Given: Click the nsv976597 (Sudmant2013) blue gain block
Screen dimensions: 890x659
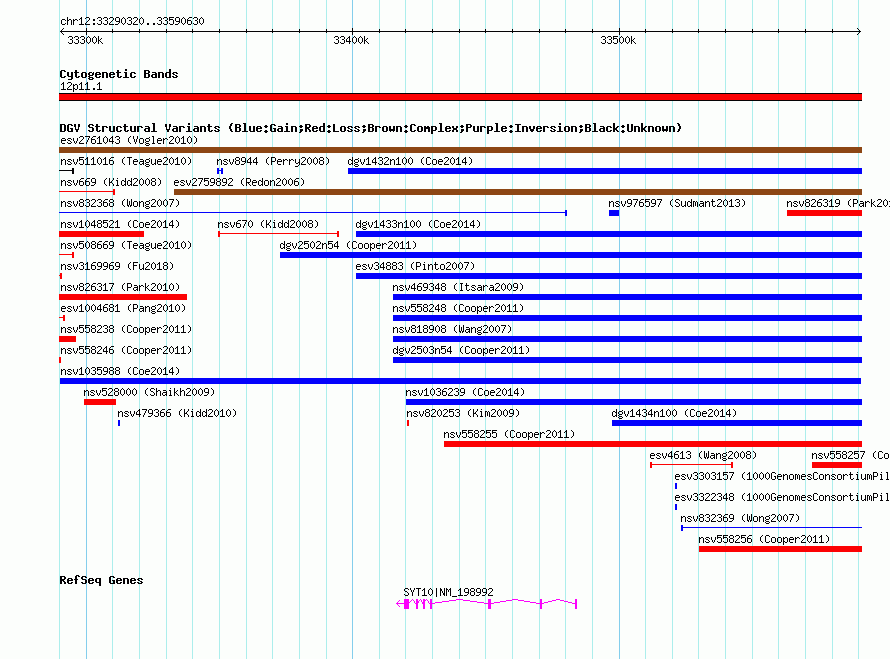Looking at the screenshot, I should coord(614,213).
